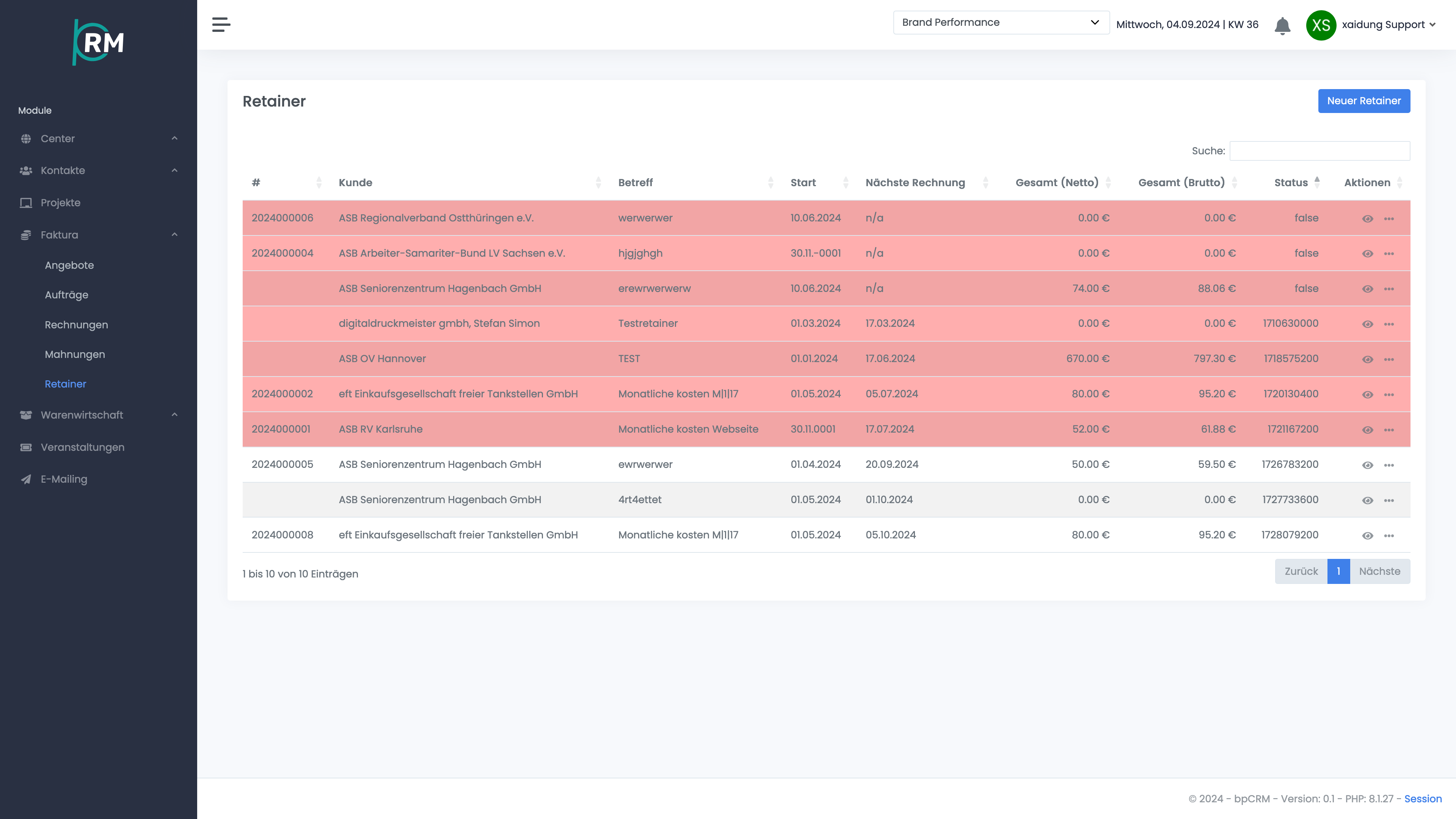Image resolution: width=1456 pixels, height=819 pixels.
Task: Open actions menu for retainer 2024000004
Action: [1389, 254]
